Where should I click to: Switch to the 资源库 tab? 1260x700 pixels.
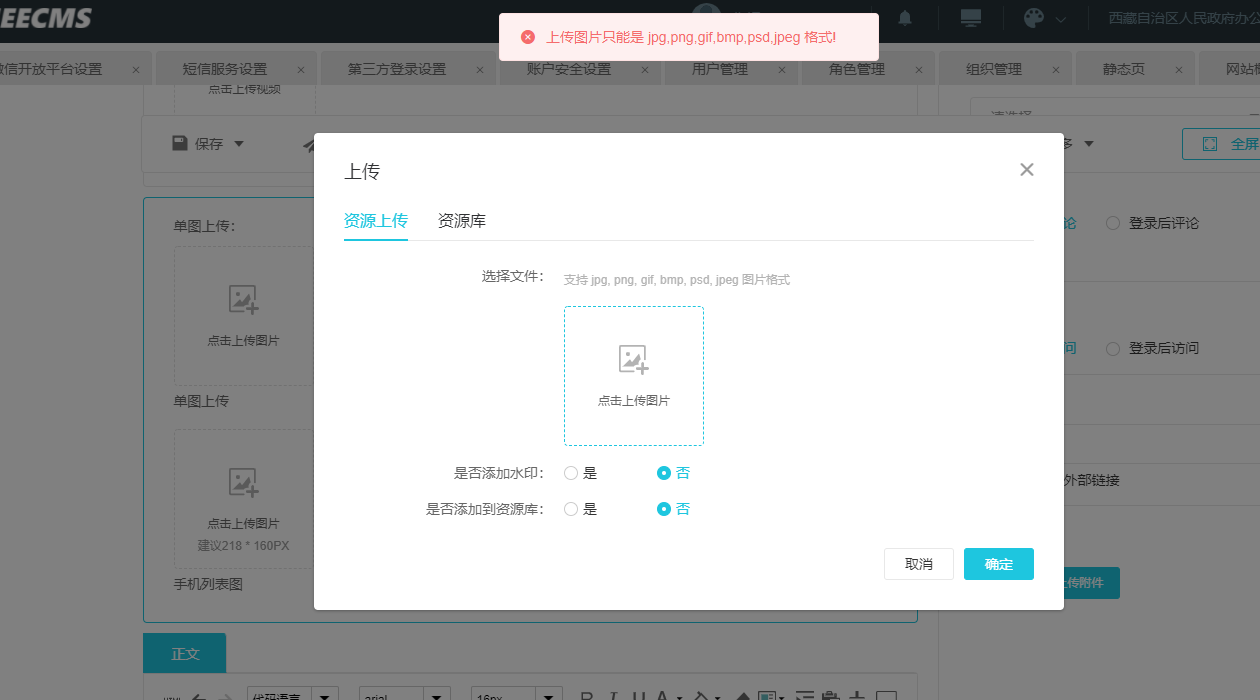tap(461, 221)
